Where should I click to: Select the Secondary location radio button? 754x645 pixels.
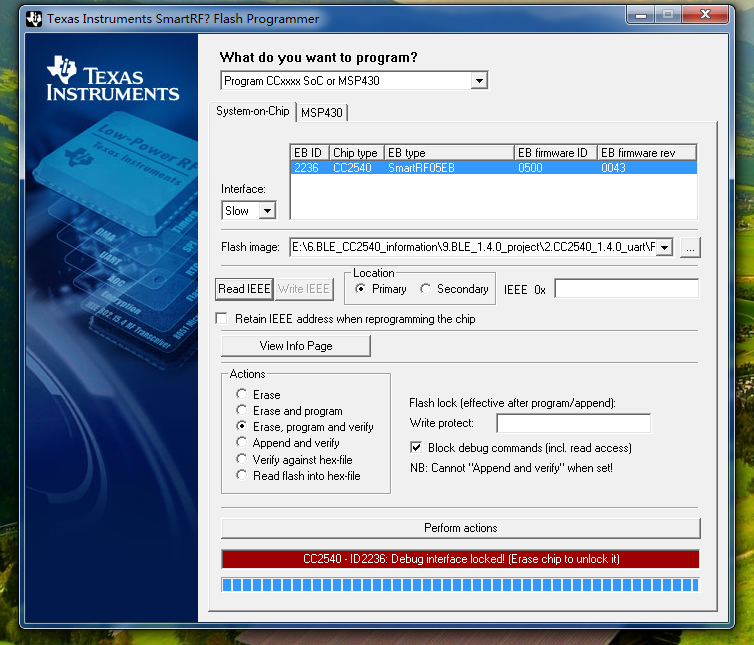[425, 289]
